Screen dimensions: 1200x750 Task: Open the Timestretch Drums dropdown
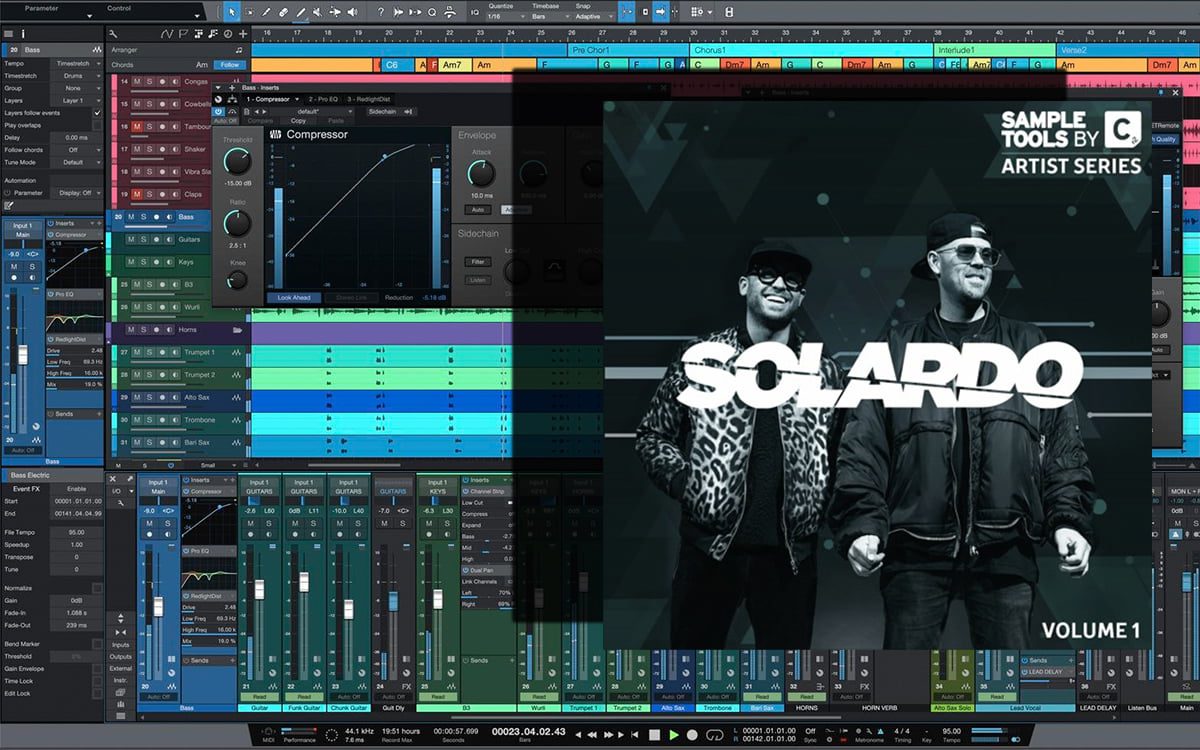point(74,75)
